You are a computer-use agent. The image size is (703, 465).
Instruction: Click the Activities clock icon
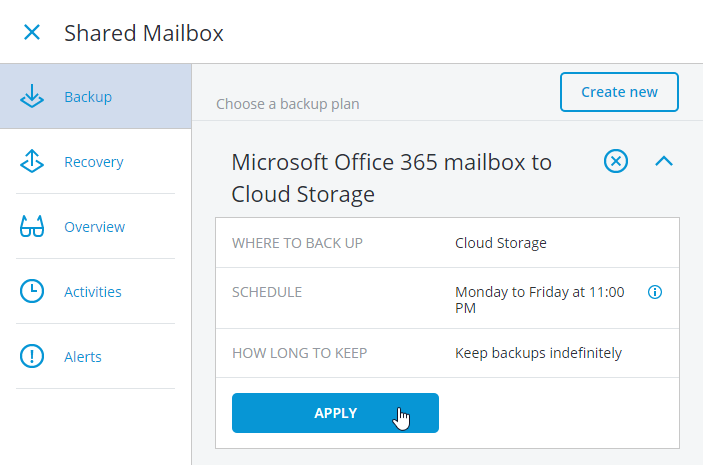pyautogui.click(x=32, y=291)
